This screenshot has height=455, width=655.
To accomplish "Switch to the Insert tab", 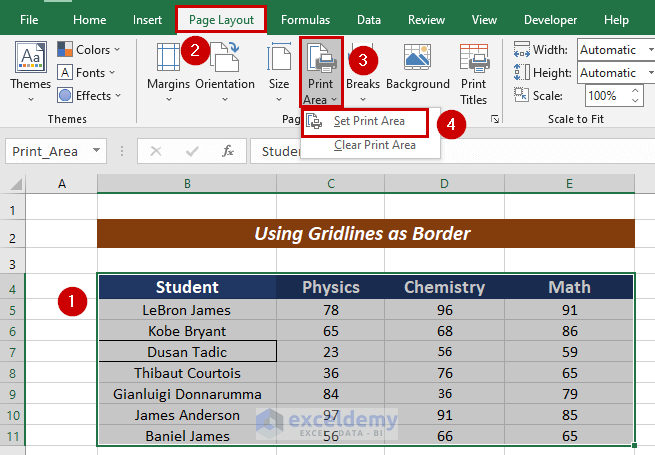I will point(147,20).
